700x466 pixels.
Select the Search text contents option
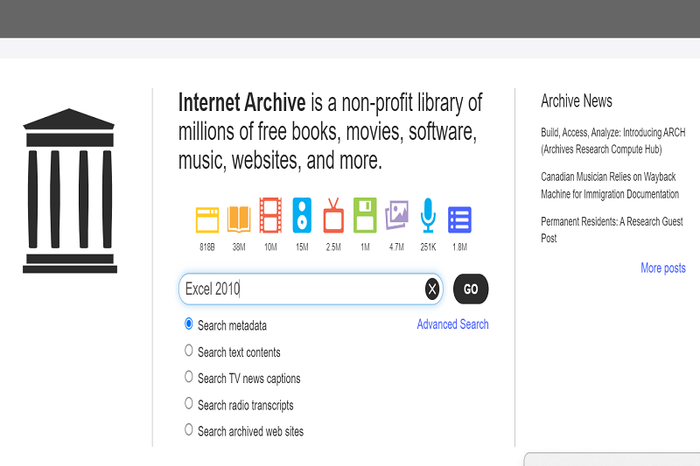[189, 350]
